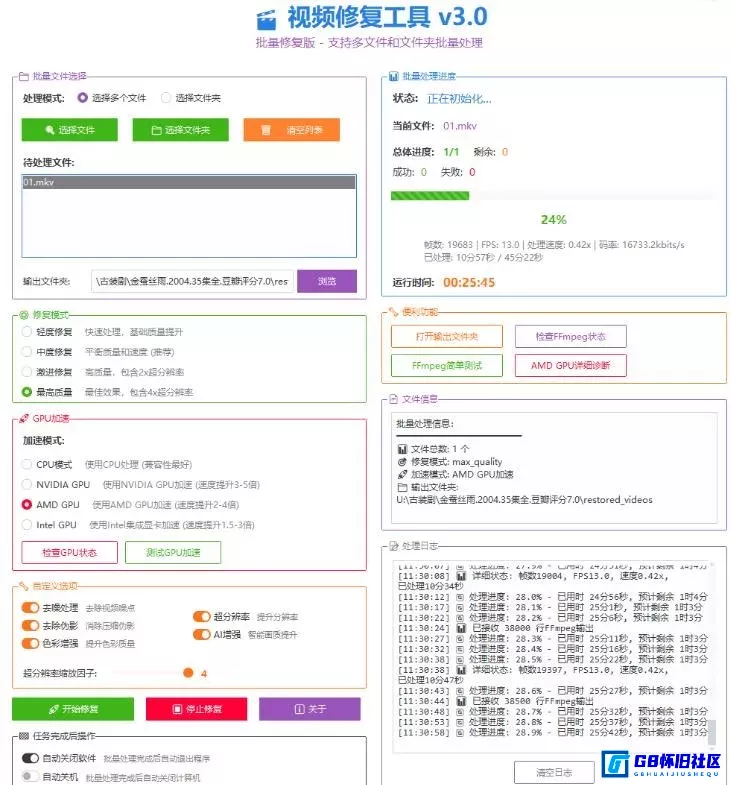The image size is (731, 785).
Task: Click the clapperboard icon beside the title
Action: (266, 20)
